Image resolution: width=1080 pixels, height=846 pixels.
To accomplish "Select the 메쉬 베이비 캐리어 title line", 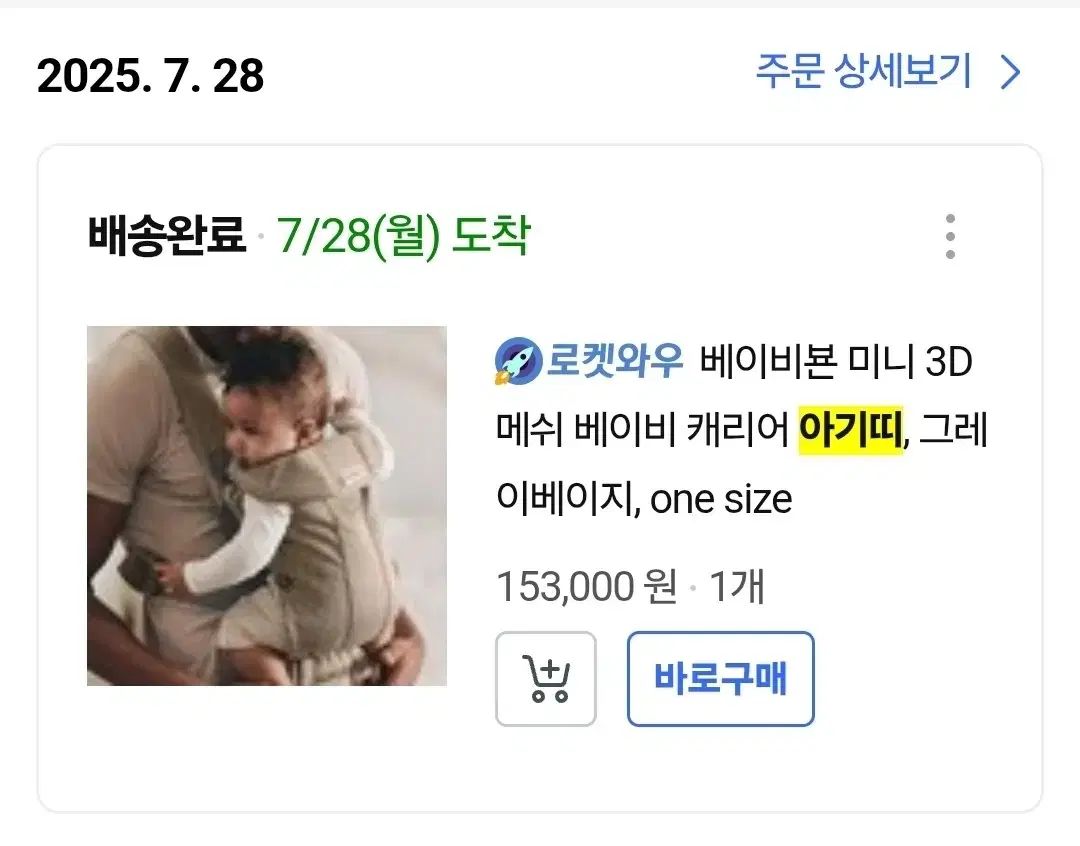I will tap(641, 430).
